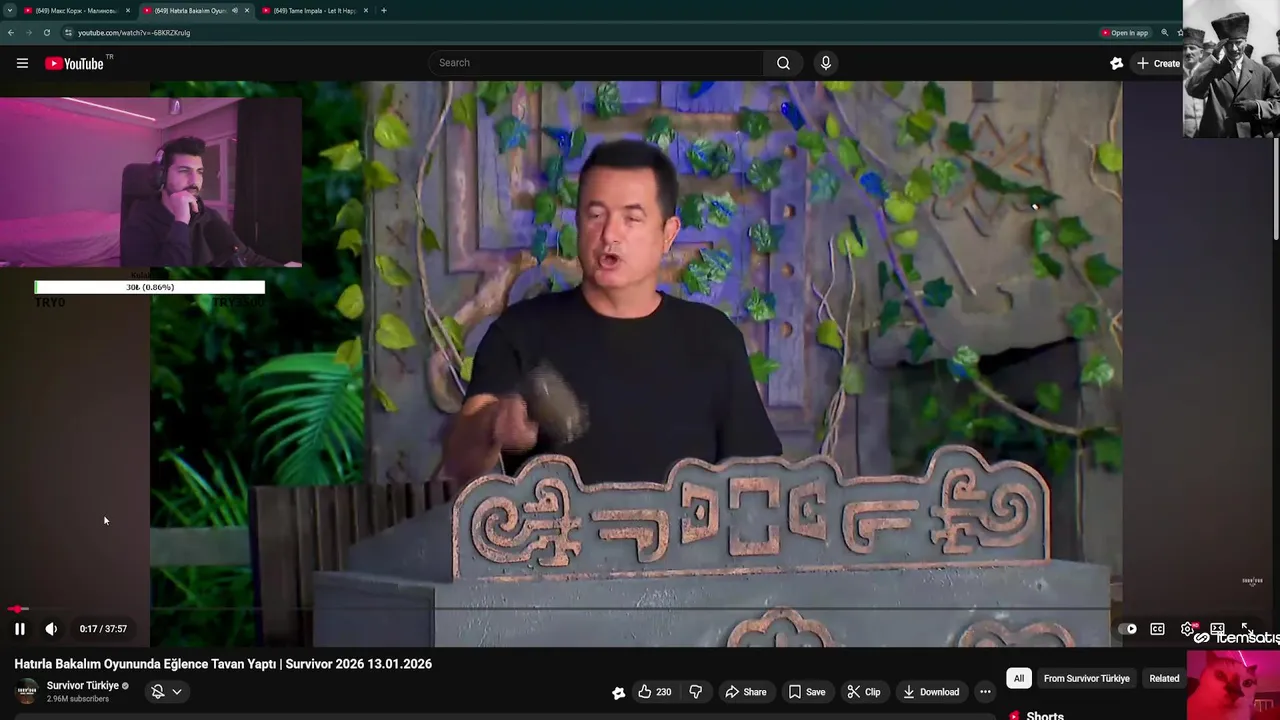
Task: Close the Tame Impala tab
Action: (366, 11)
